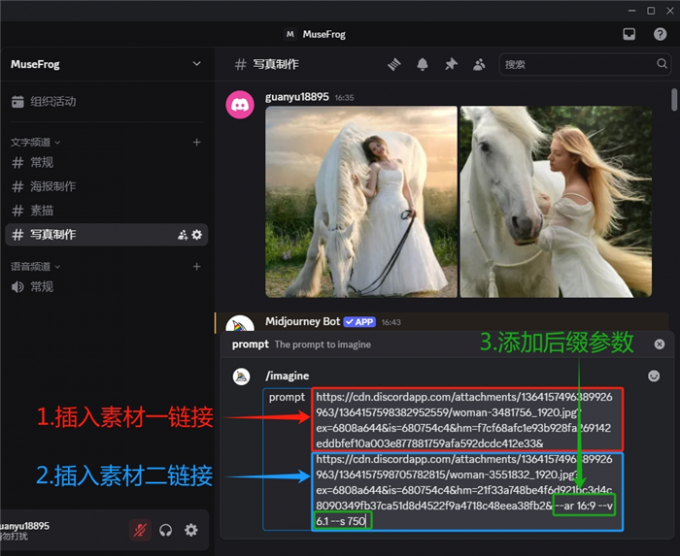Screen dimensions: 680x556
Task: Create channel in 文字频道 category
Action: [x=196, y=142]
